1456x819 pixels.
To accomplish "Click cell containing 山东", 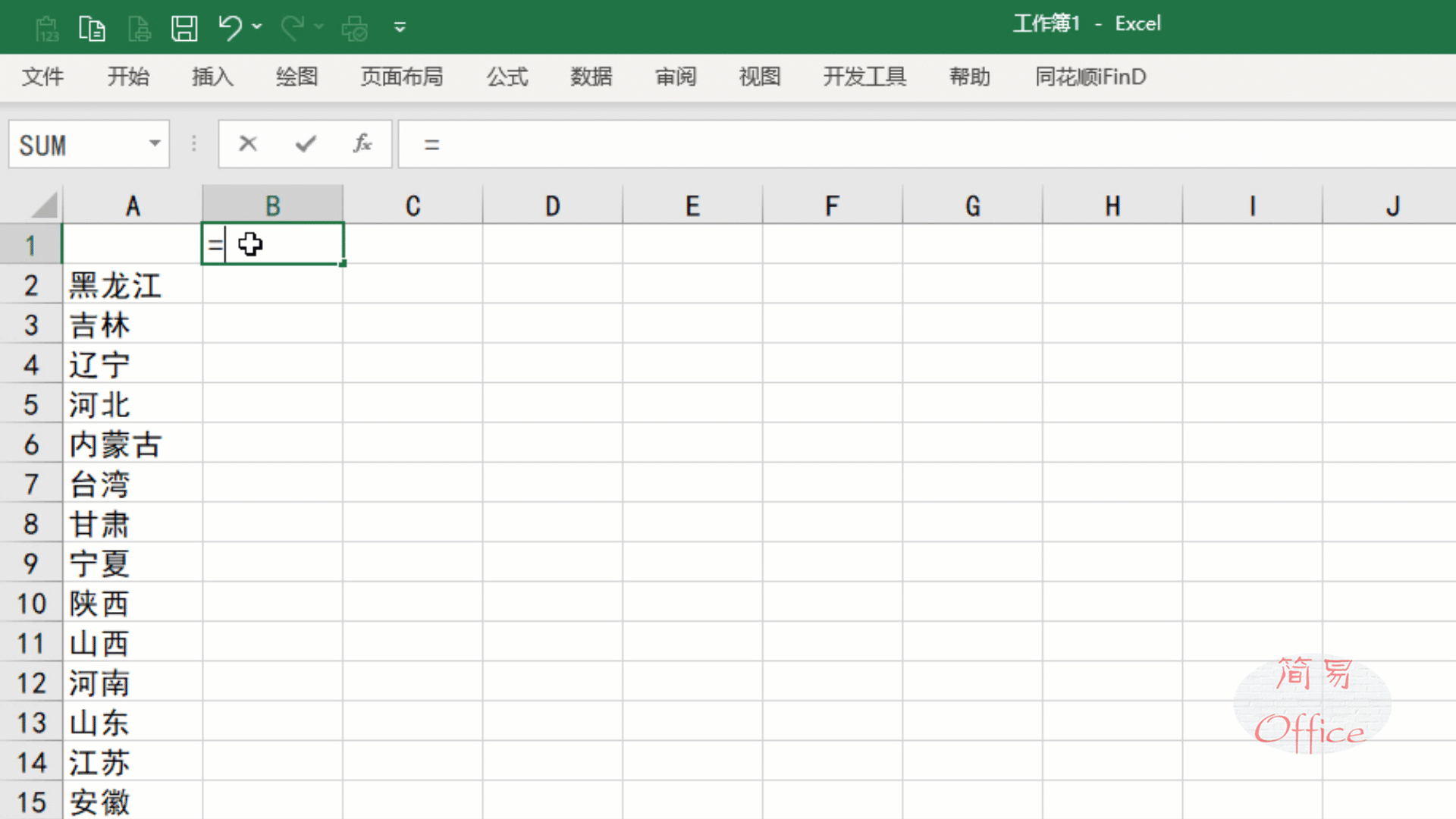I will click(x=133, y=721).
